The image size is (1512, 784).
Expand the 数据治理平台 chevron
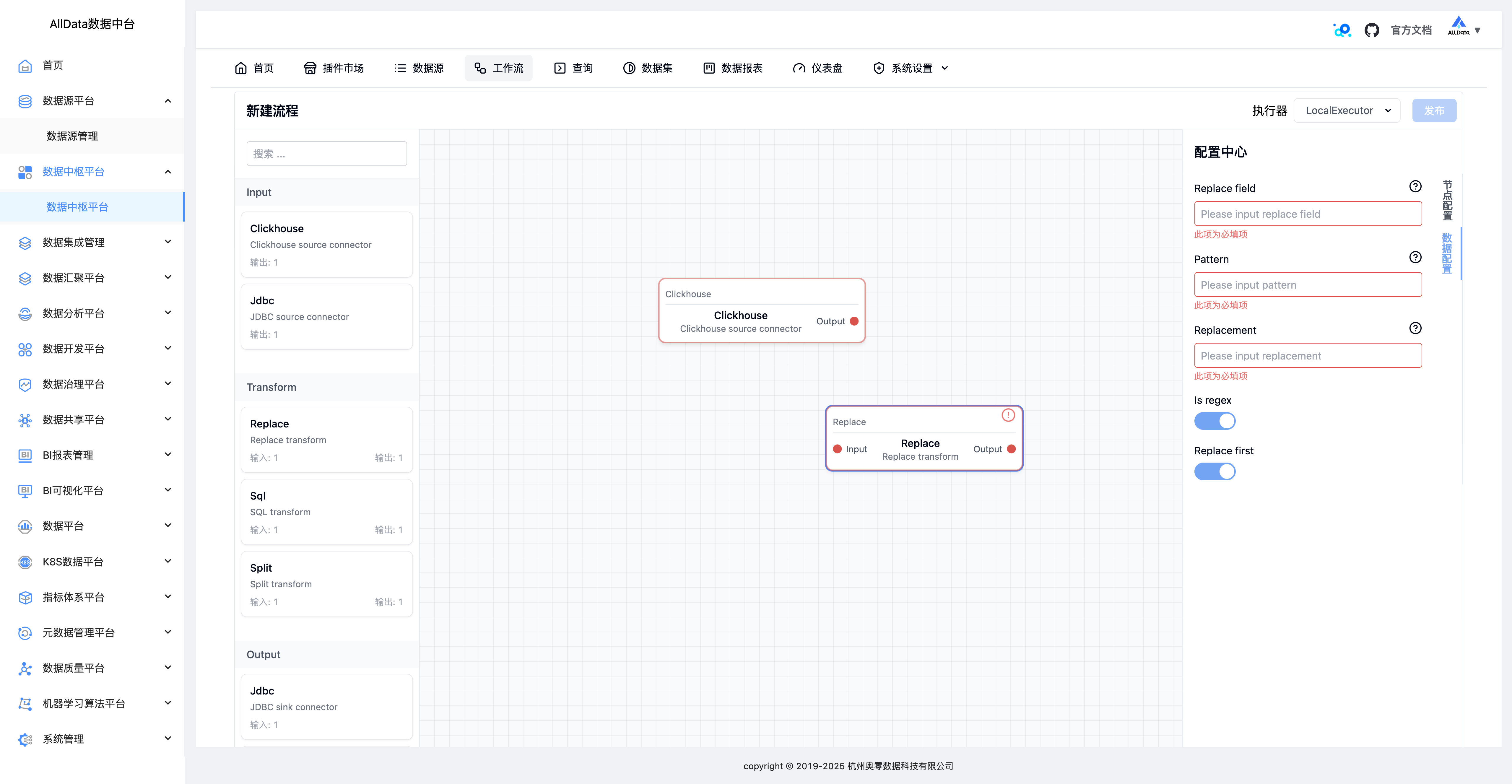coord(168,384)
